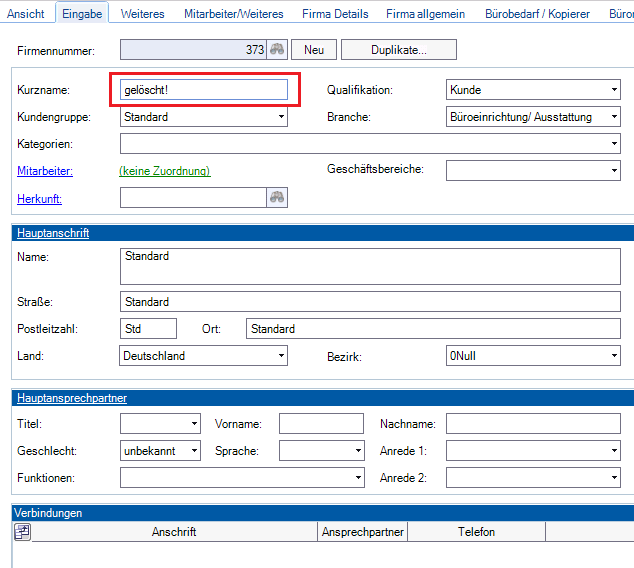Image resolution: width=634 pixels, height=568 pixels.
Task: Open the Firma Details tab
Action: click(335, 14)
